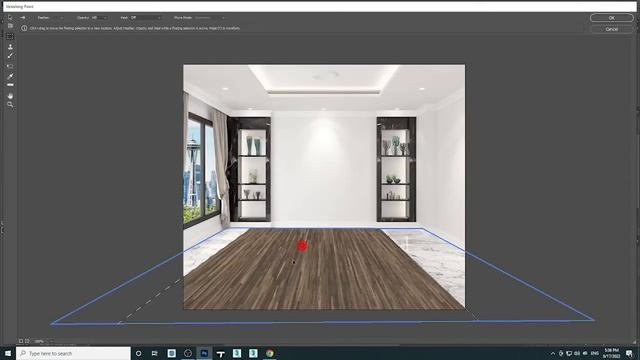
Task: Select the Hand tool
Action: pyautogui.click(x=10, y=96)
